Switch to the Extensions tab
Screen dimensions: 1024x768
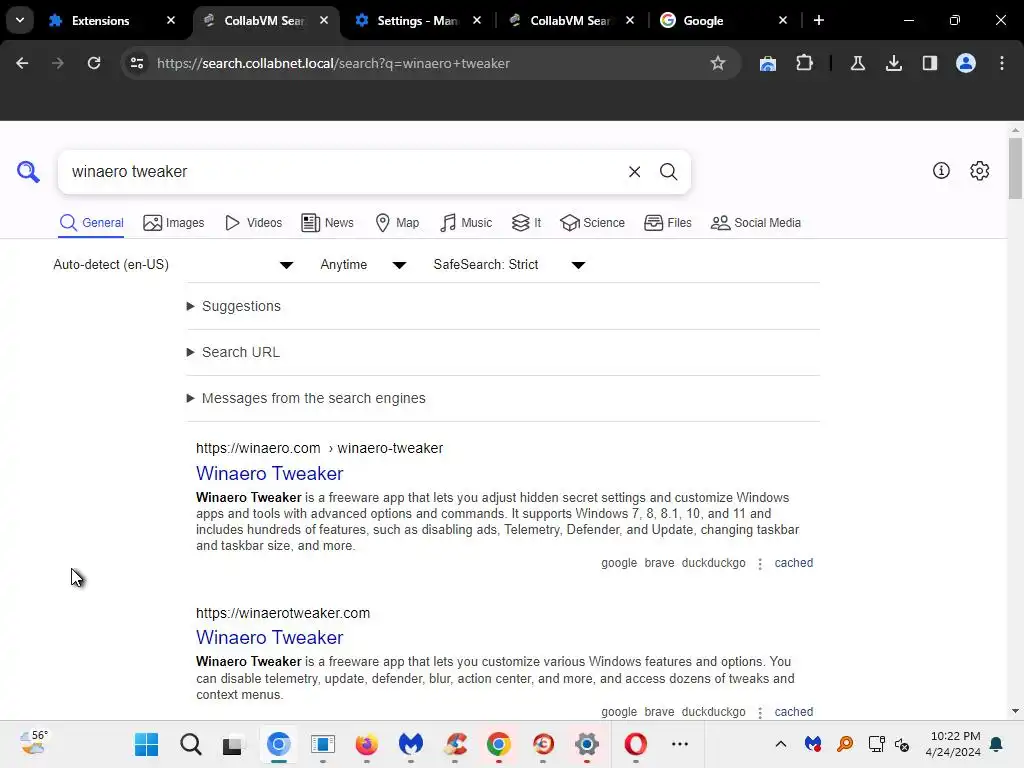pyautogui.click(x=99, y=20)
